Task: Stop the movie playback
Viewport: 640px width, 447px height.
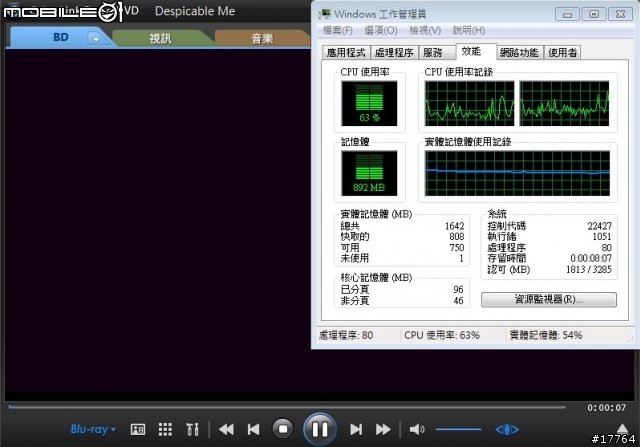Action: (282, 429)
